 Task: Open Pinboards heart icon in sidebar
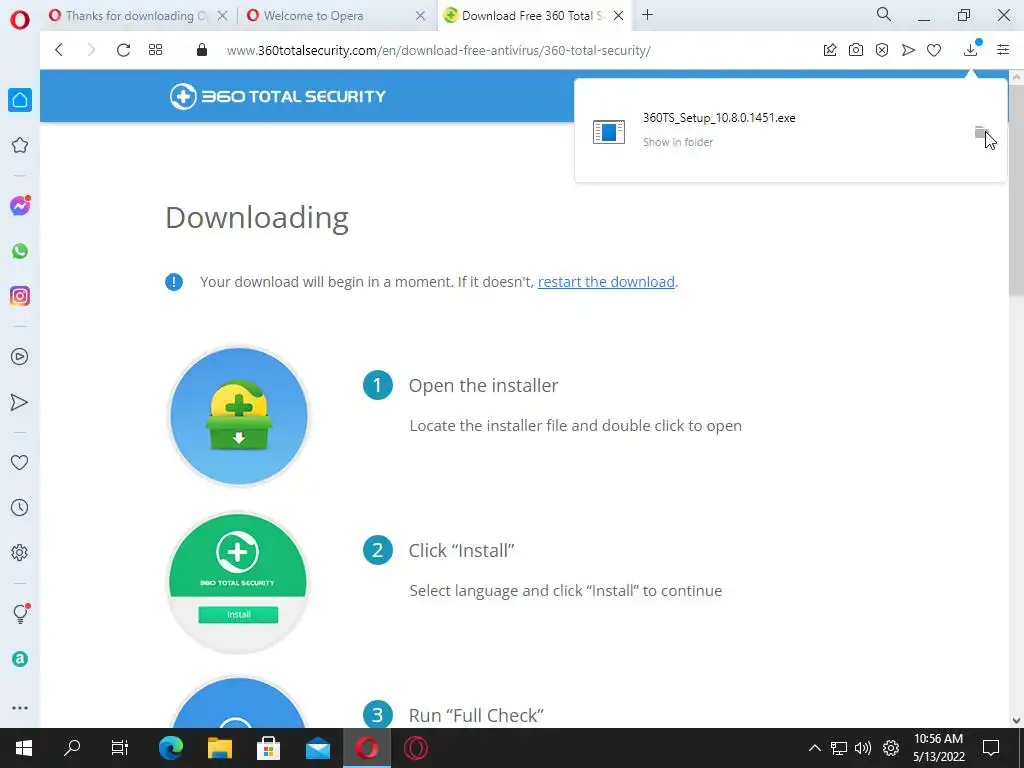pos(20,462)
